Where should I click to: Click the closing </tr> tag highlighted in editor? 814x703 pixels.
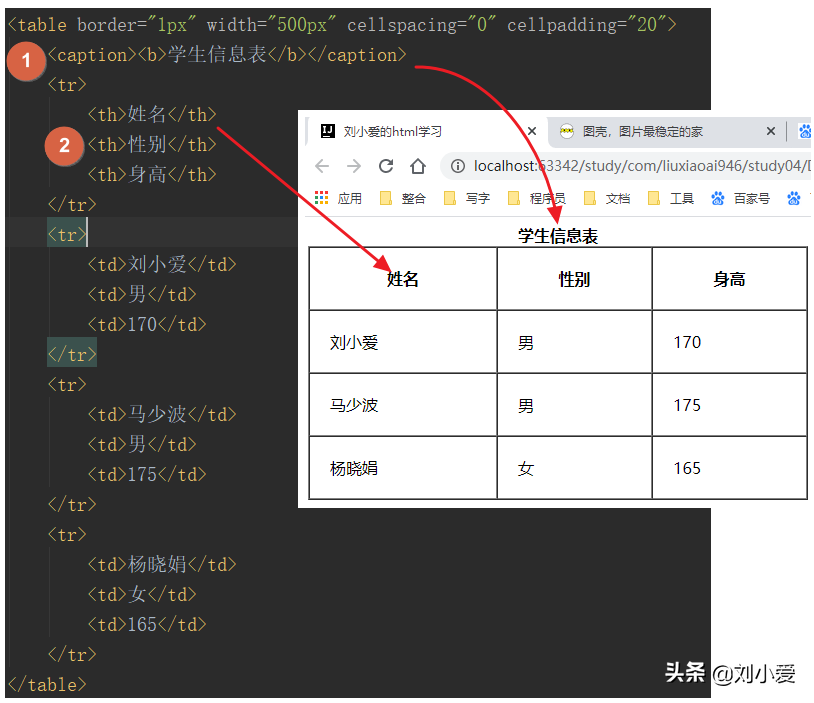tap(72, 354)
